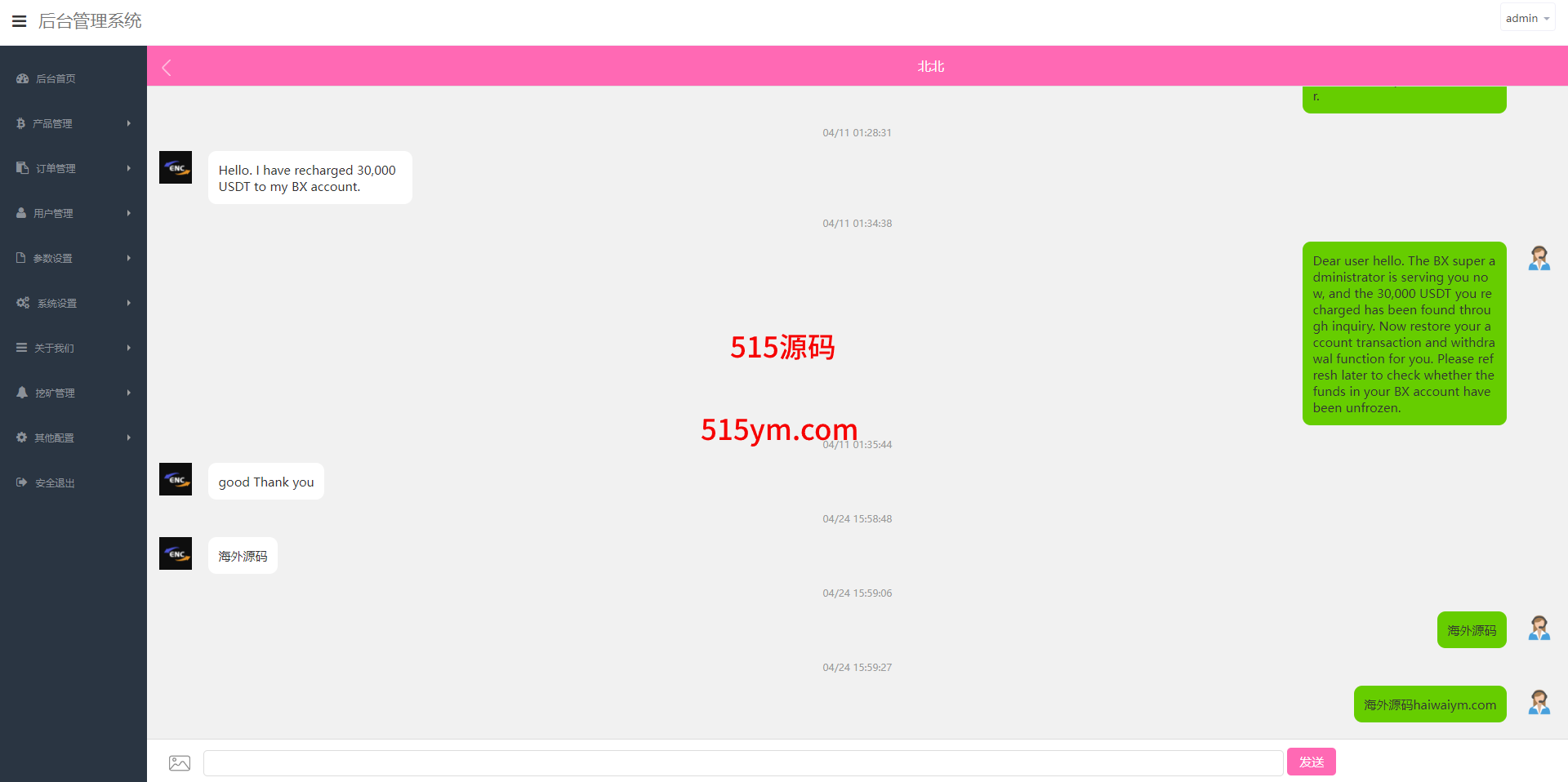The image size is (1568, 782).
Task: Click the bell icon beside 挖矿管理
Action: click(x=22, y=393)
